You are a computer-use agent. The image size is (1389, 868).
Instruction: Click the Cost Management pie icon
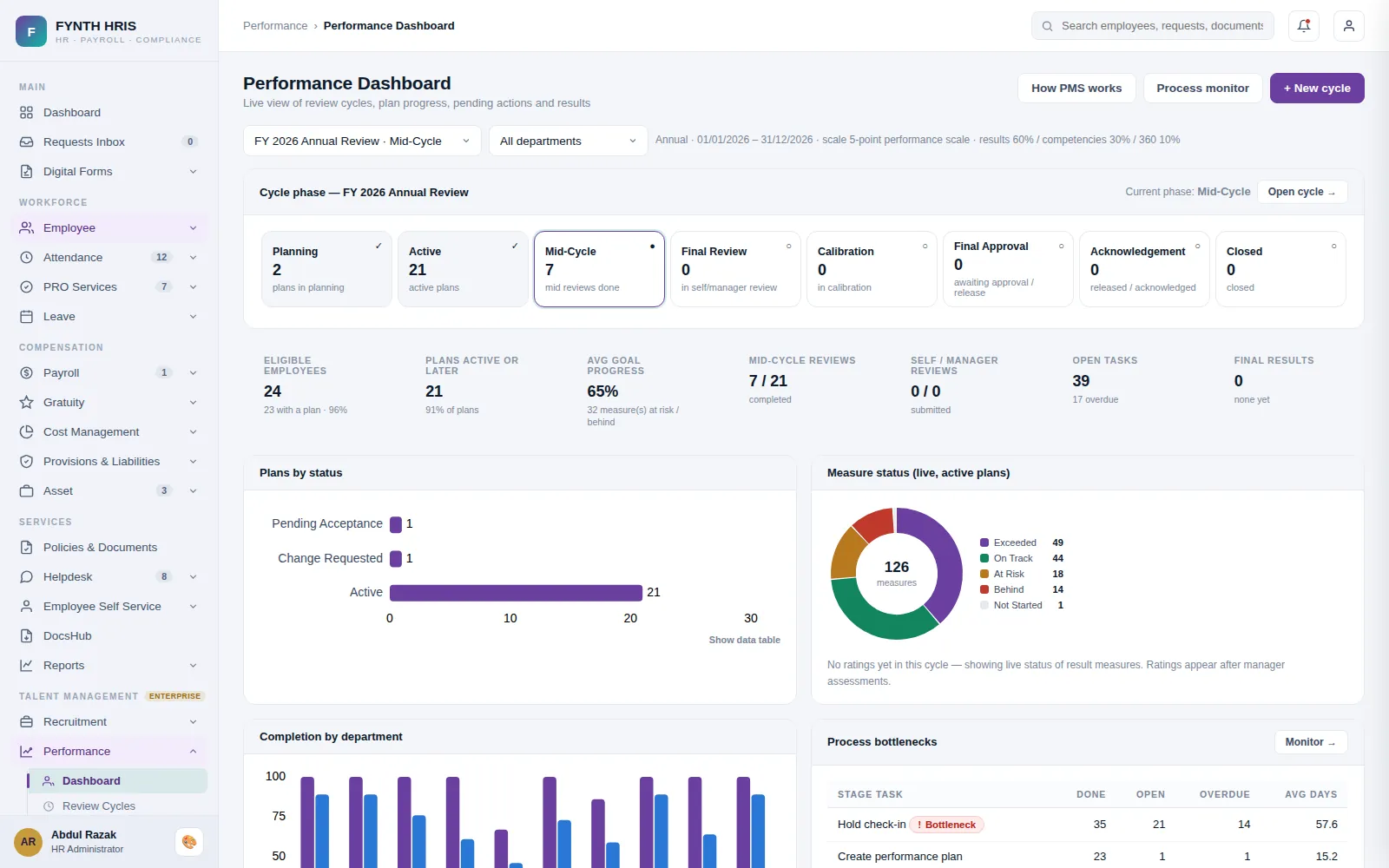(x=26, y=432)
